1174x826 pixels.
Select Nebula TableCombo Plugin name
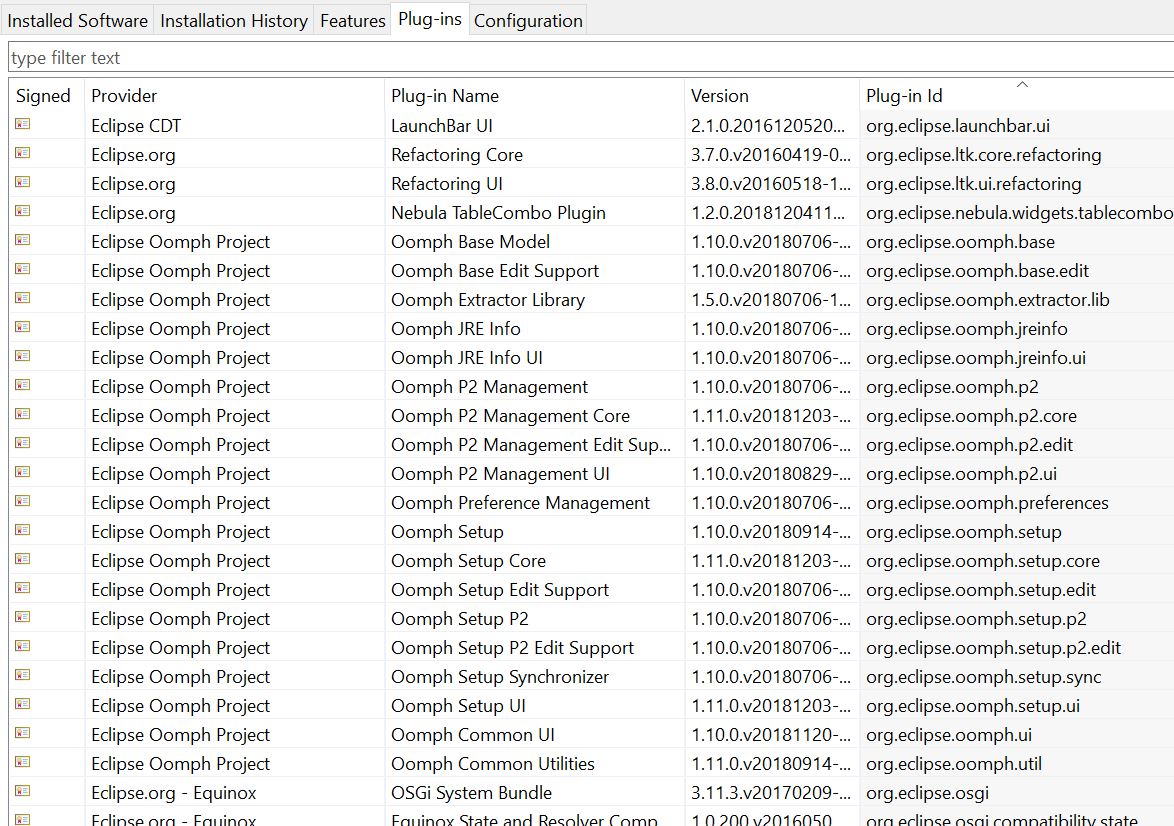pos(498,213)
